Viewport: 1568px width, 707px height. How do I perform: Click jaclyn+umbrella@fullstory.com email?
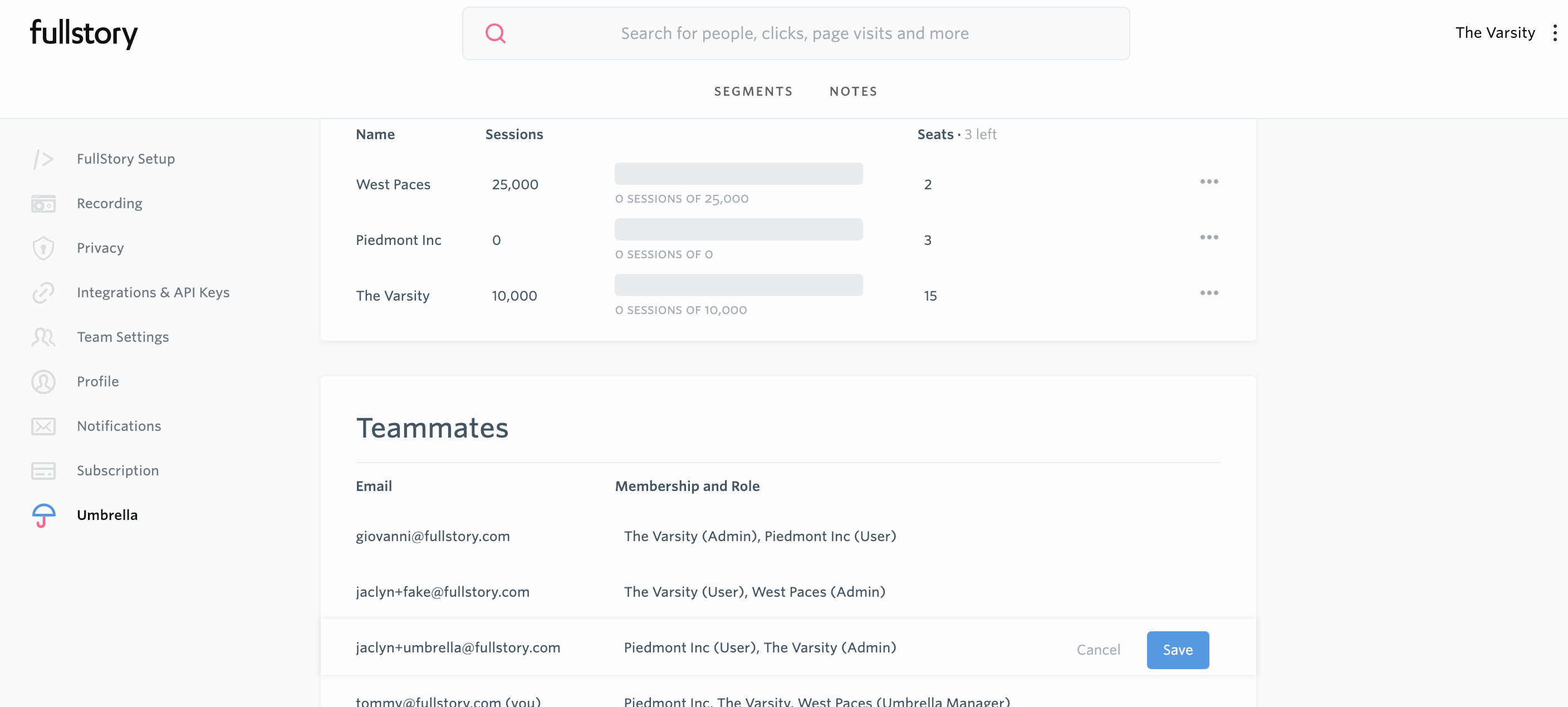(x=458, y=647)
